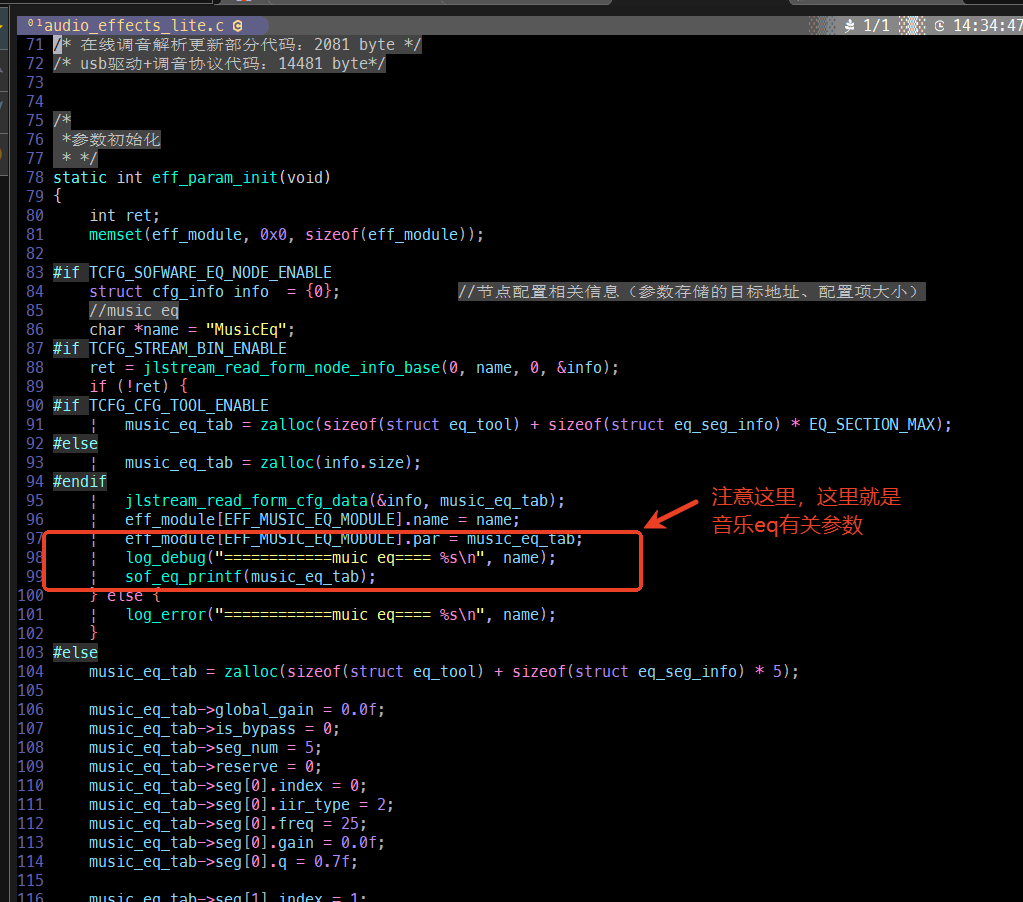Click TCFG_STREAM_BIN_ENABLE on line 87
This screenshot has height=902, width=1023.
[x=187, y=348]
